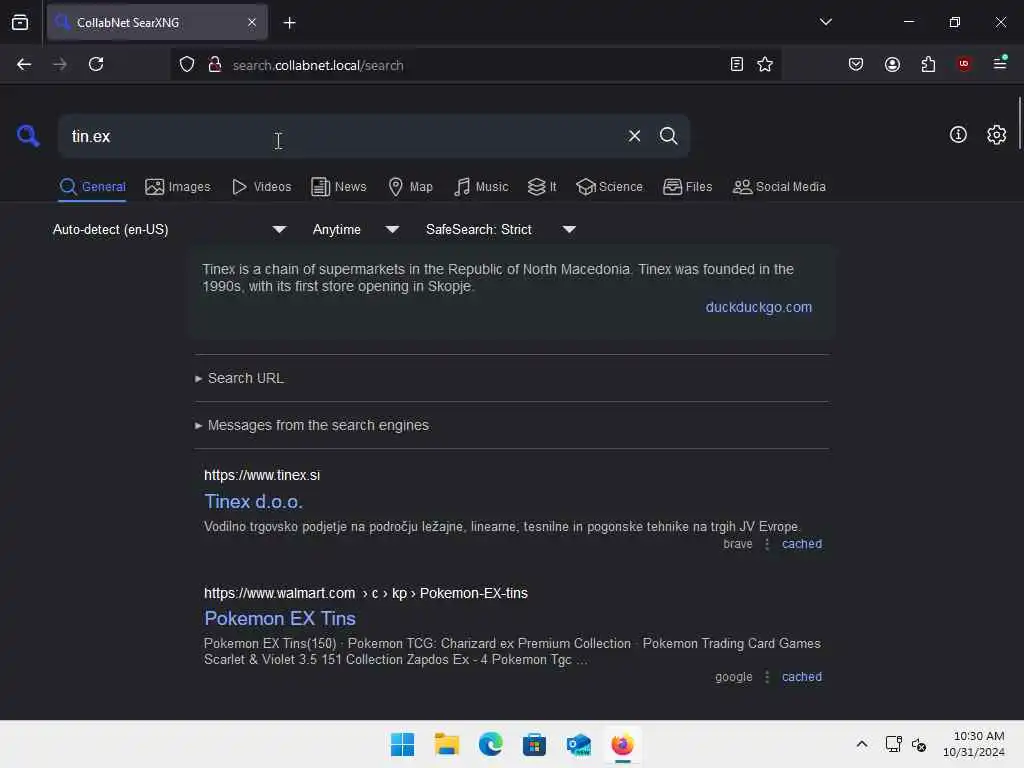Switch to the Files category tab
Screen dimensions: 1024x768
coord(687,187)
